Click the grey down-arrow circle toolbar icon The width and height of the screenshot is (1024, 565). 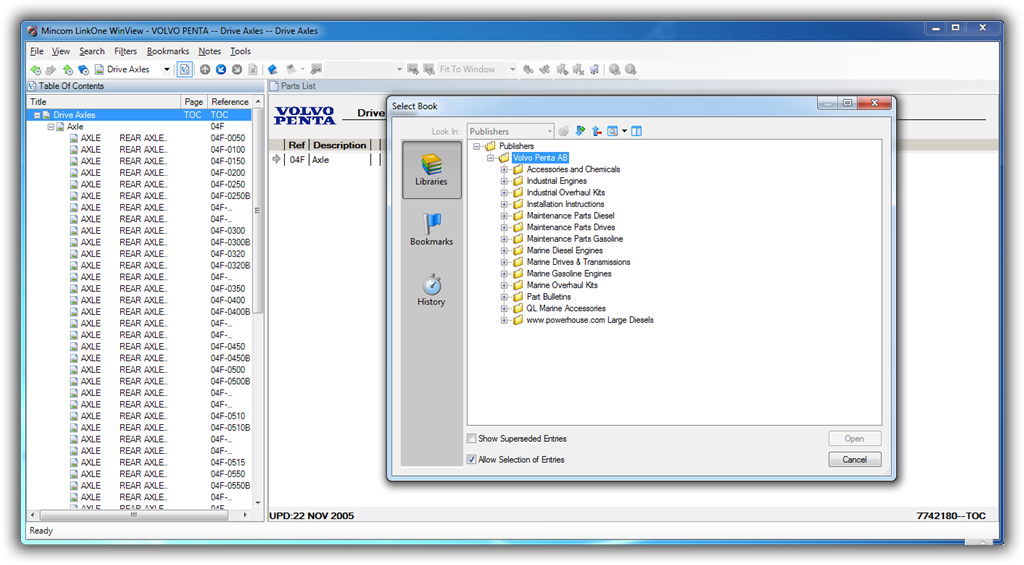tap(236, 69)
